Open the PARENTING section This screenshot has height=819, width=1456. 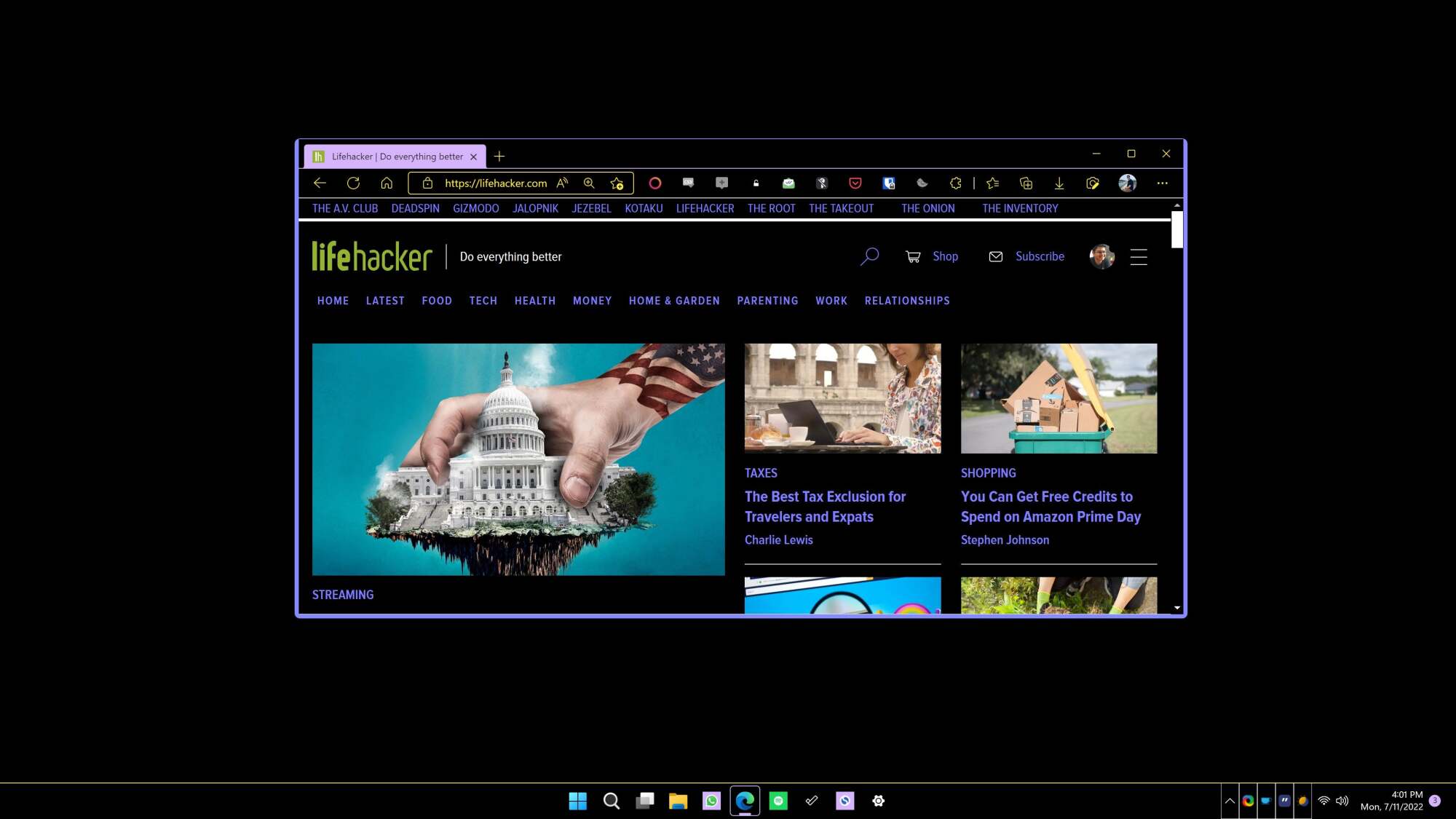coord(767,301)
